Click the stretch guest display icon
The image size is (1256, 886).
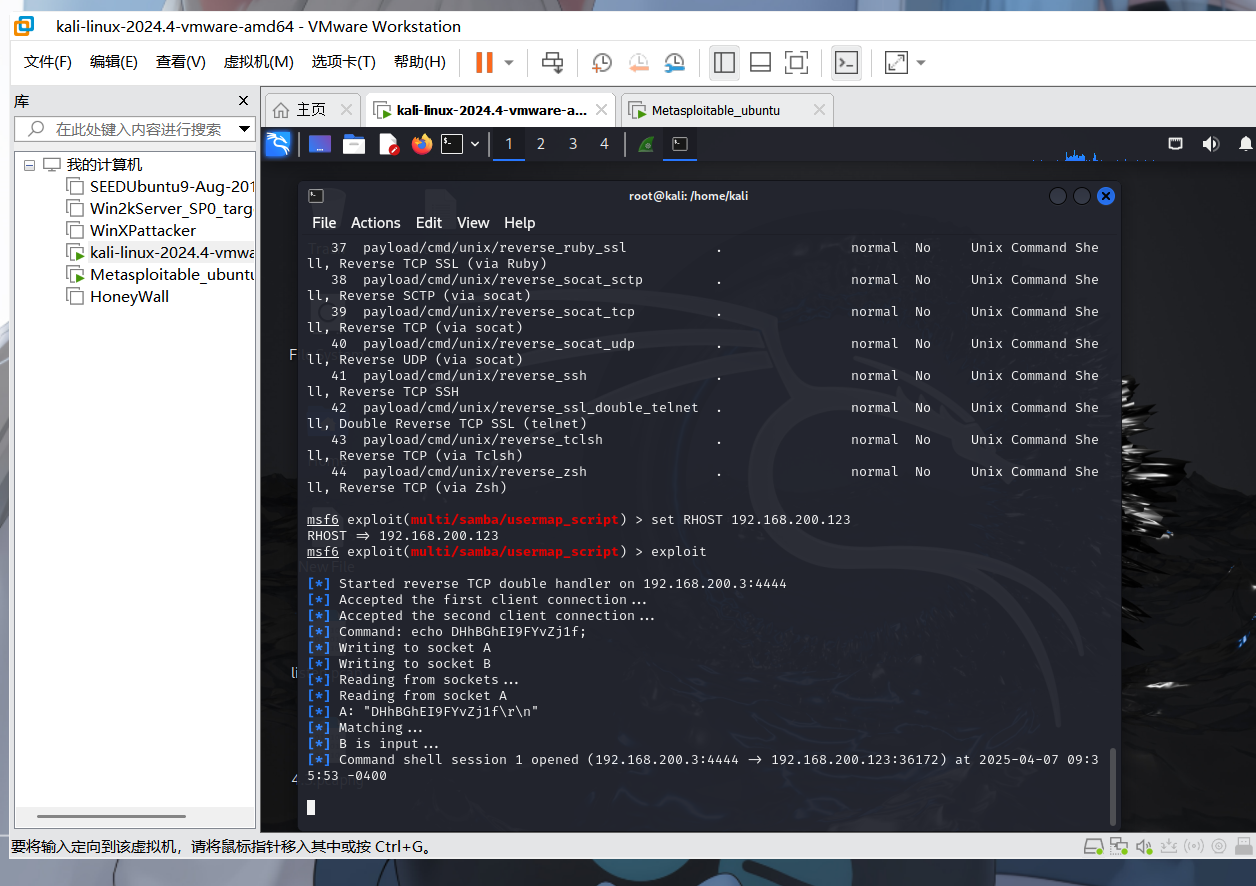(x=896, y=63)
